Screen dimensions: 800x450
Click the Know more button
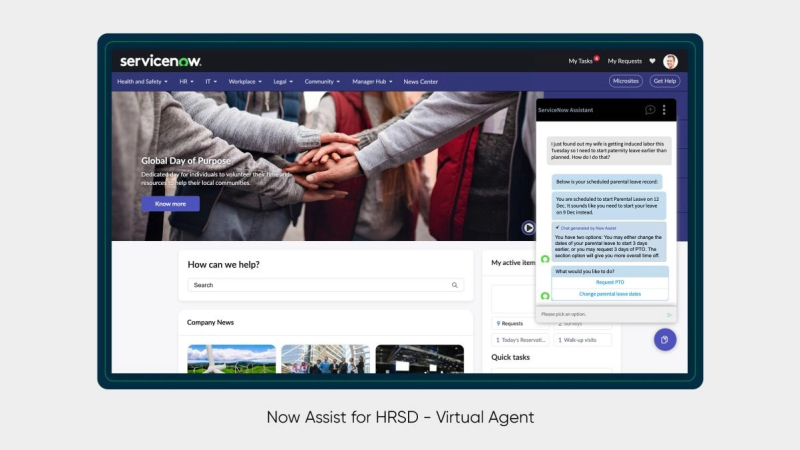pos(170,204)
